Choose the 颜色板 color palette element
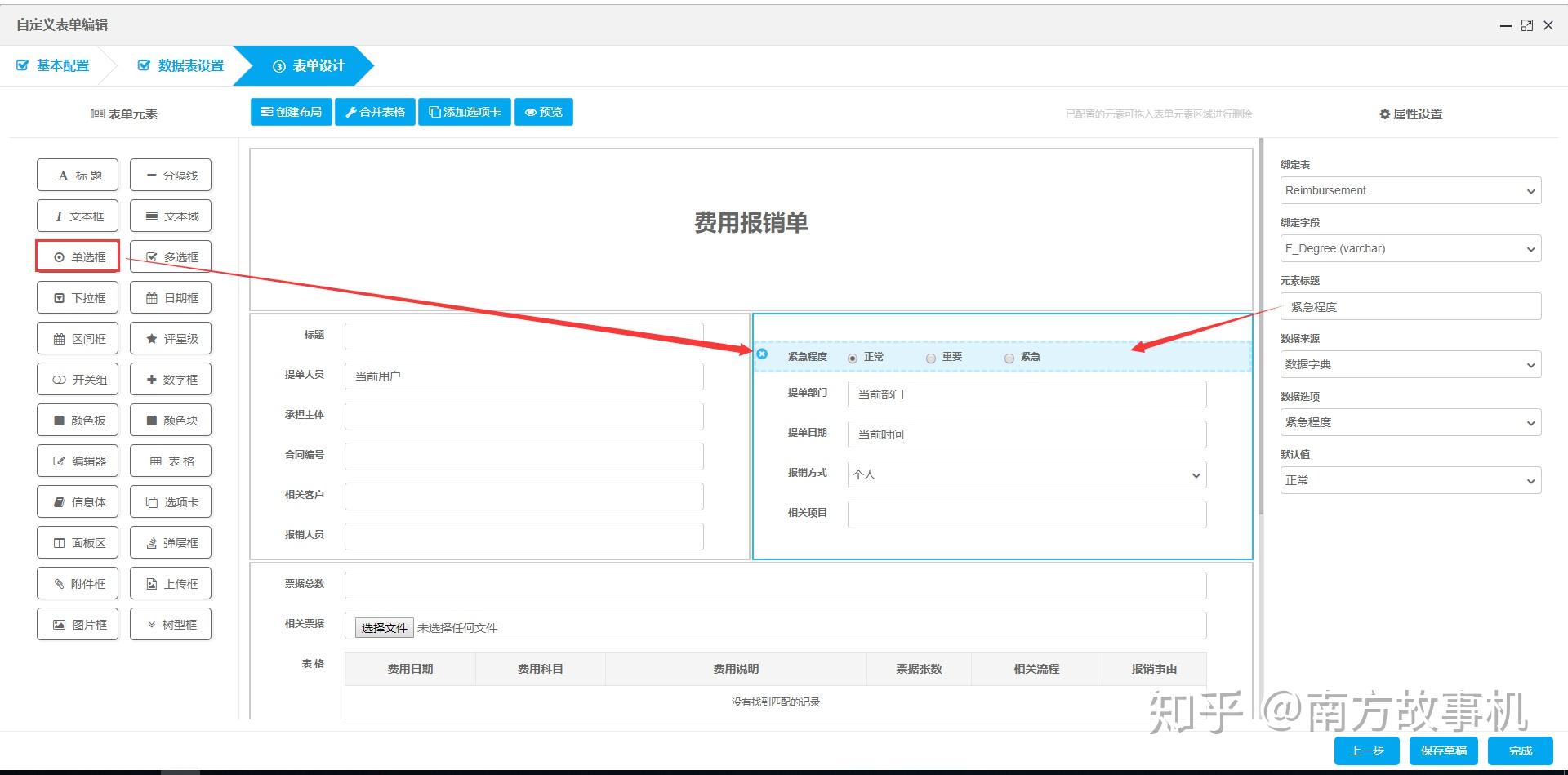This screenshot has height=775, width=1568. (x=78, y=420)
